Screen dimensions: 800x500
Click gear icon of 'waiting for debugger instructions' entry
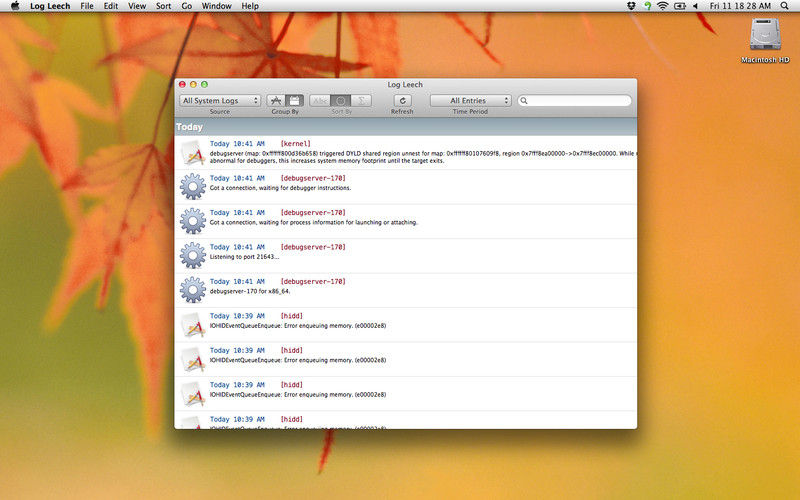(193, 186)
